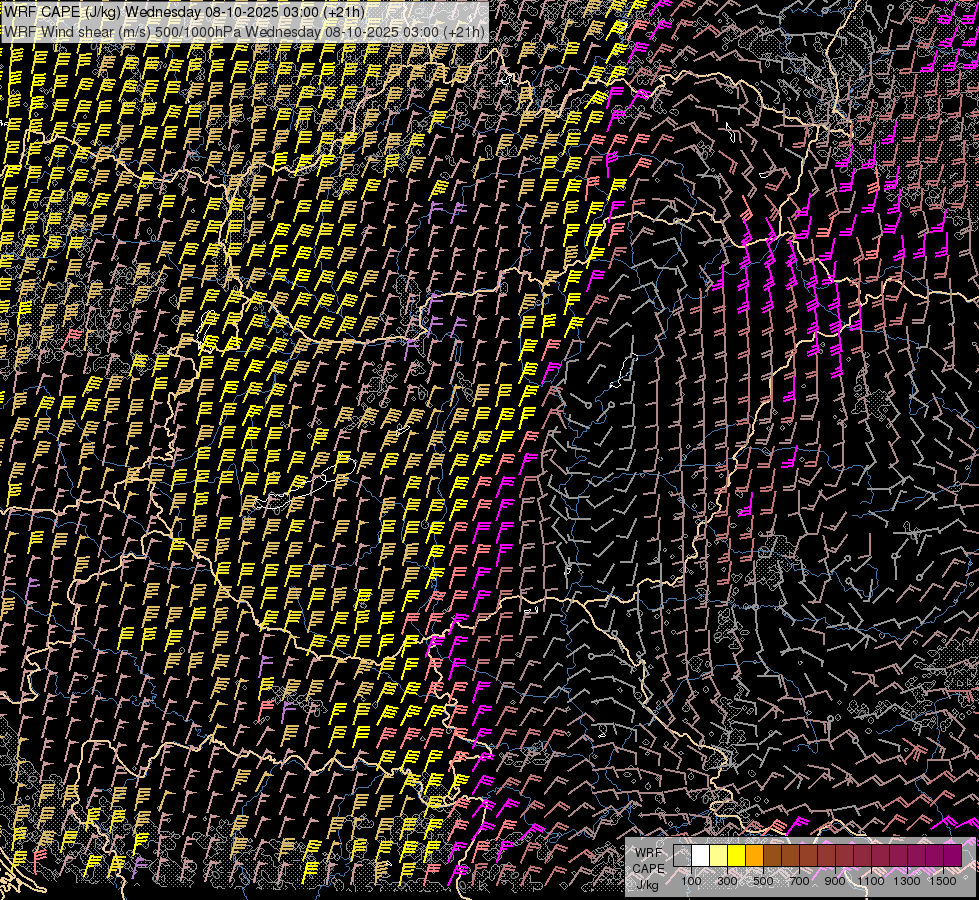Screen dimensions: 979x900
Task: Click the orange CAPE legend swatch
Action: pyautogui.click(x=754, y=855)
